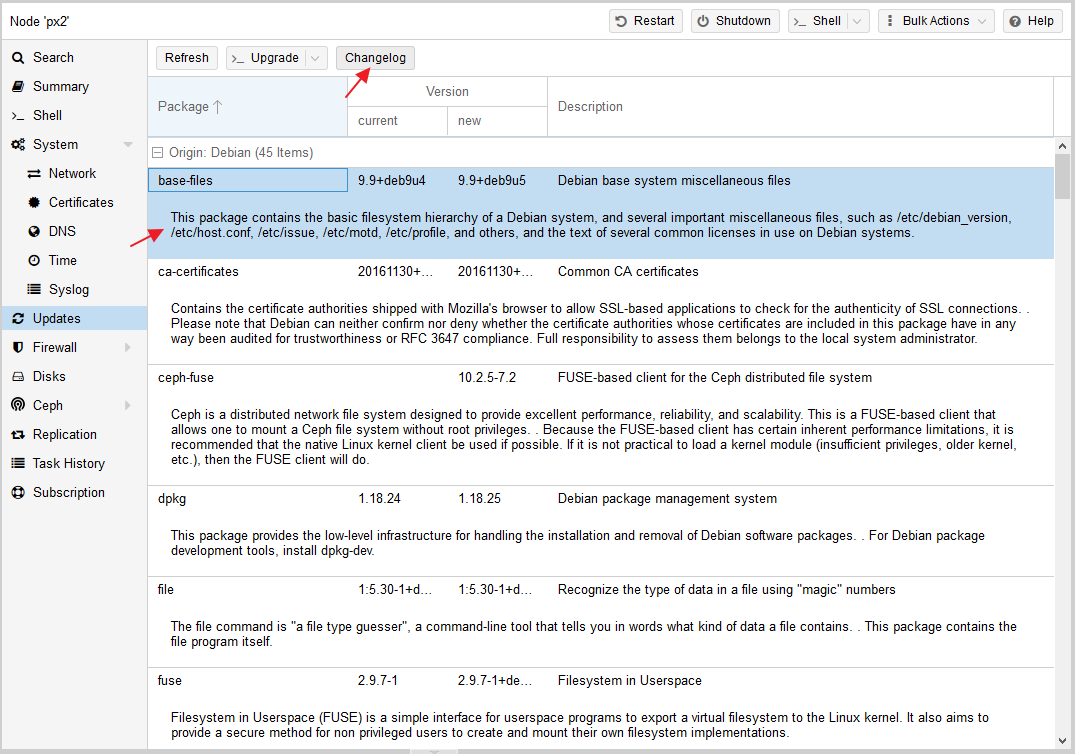Image resolution: width=1075 pixels, height=754 pixels.
Task: Go to Task History in sidebar
Action: [x=68, y=464]
